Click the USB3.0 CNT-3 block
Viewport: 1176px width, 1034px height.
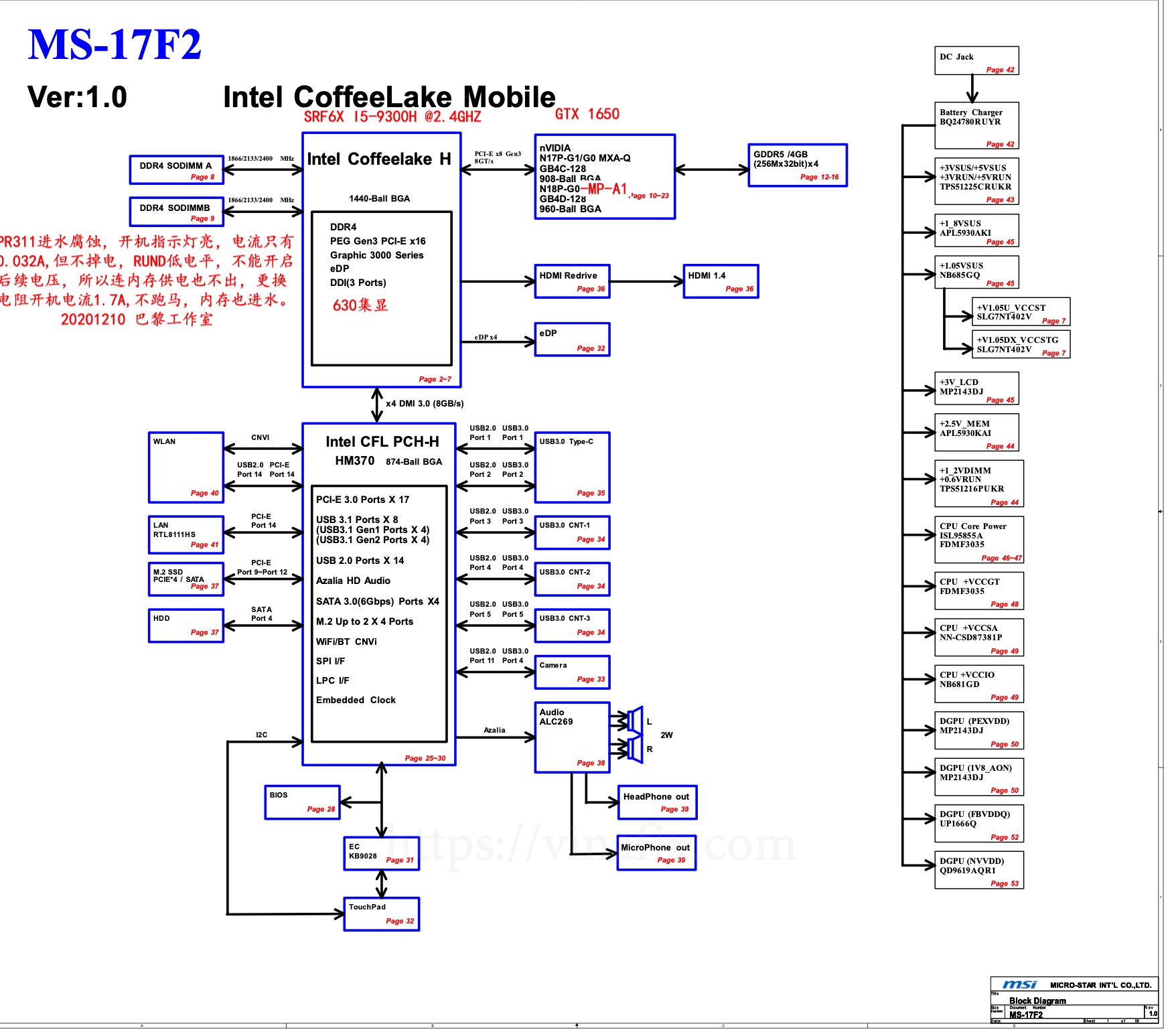coord(573,625)
